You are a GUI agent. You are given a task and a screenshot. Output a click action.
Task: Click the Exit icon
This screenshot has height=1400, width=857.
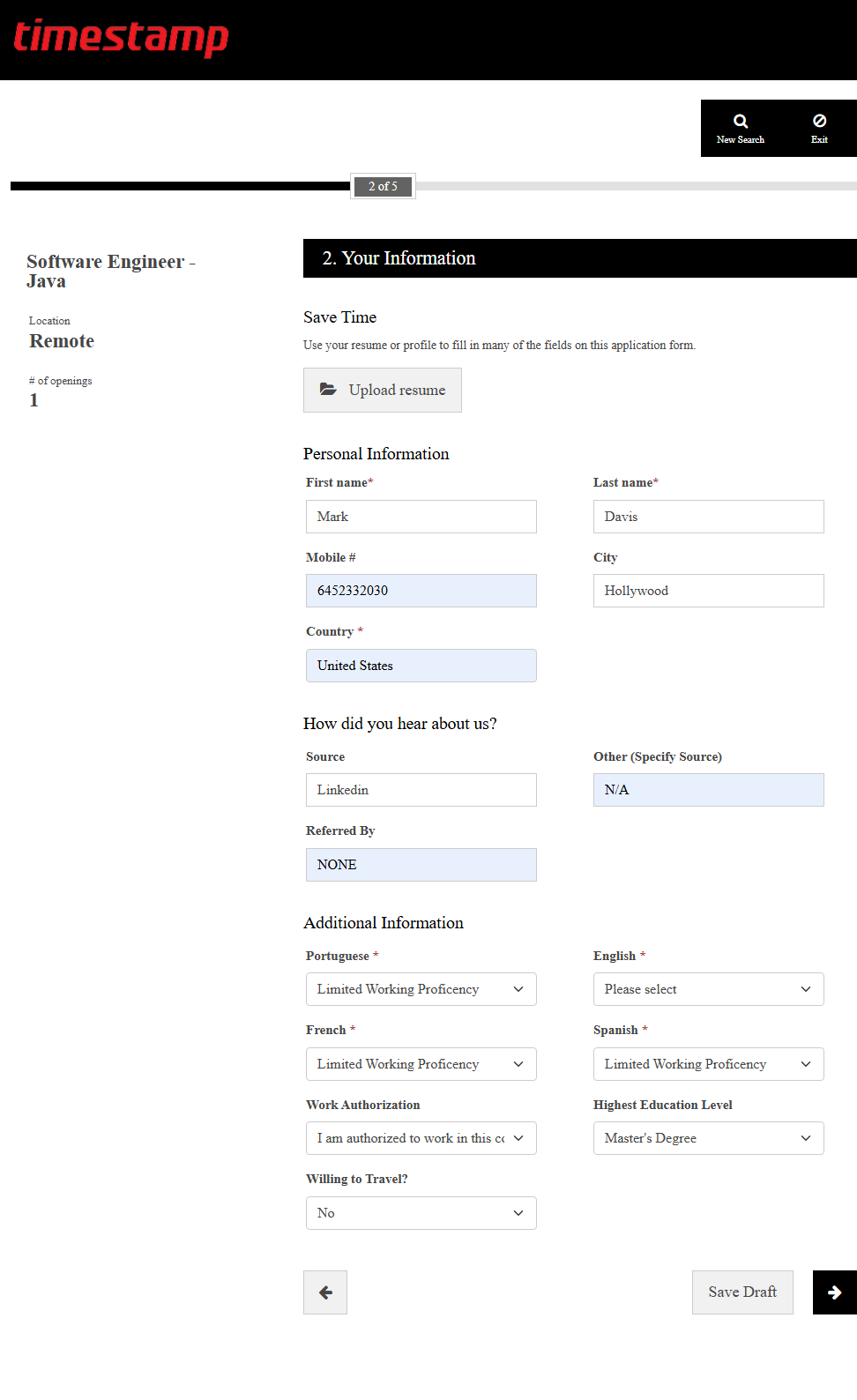819,121
